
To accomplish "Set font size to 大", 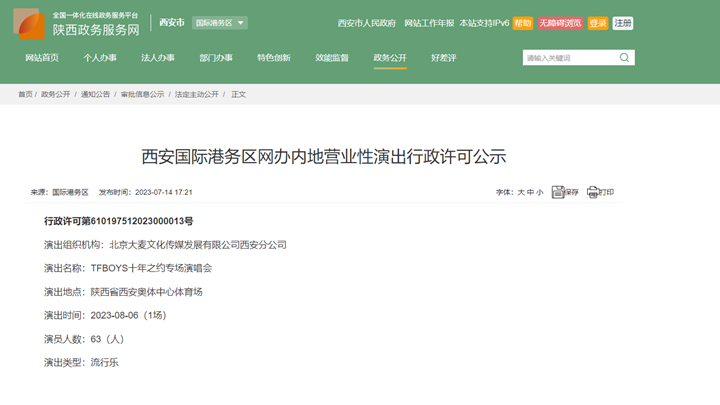I will tap(521, 192).
